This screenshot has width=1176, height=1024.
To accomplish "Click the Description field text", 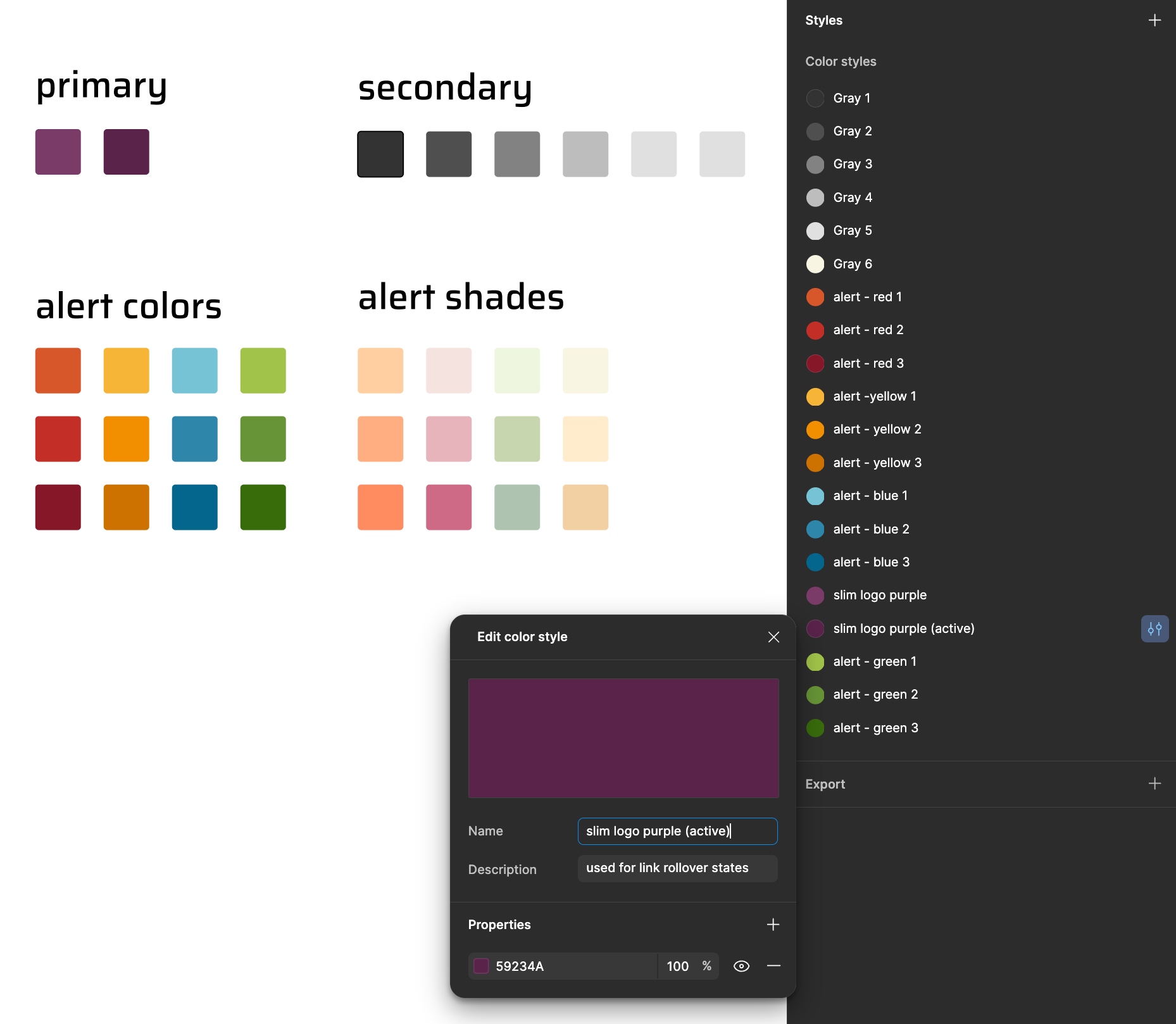I will tap(677, 868).
